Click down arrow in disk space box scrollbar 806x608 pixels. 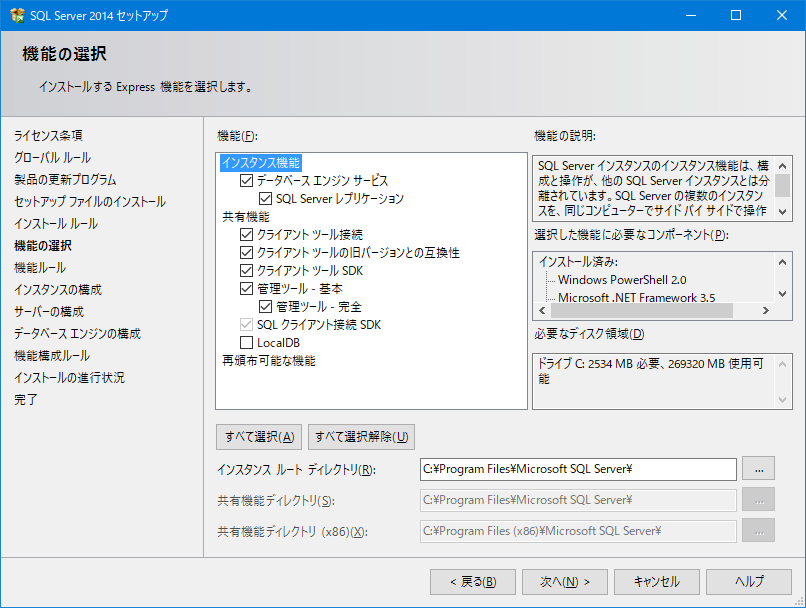(x=782, y=399)
